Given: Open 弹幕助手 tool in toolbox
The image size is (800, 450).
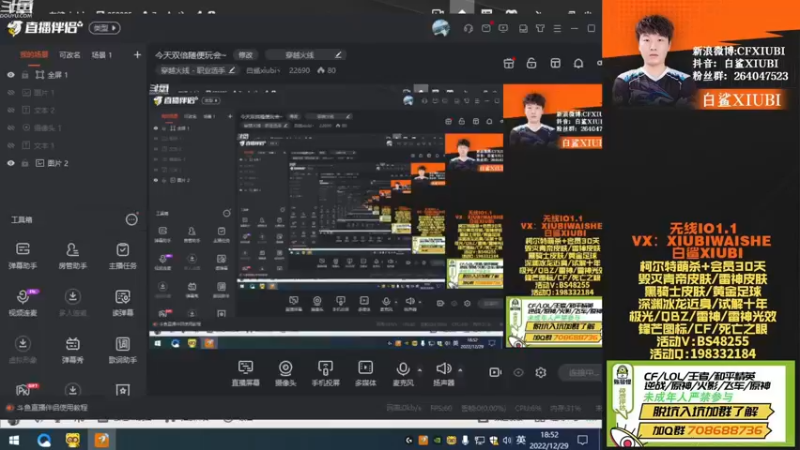Looking at the screenshot, I should tap(23, 255).
